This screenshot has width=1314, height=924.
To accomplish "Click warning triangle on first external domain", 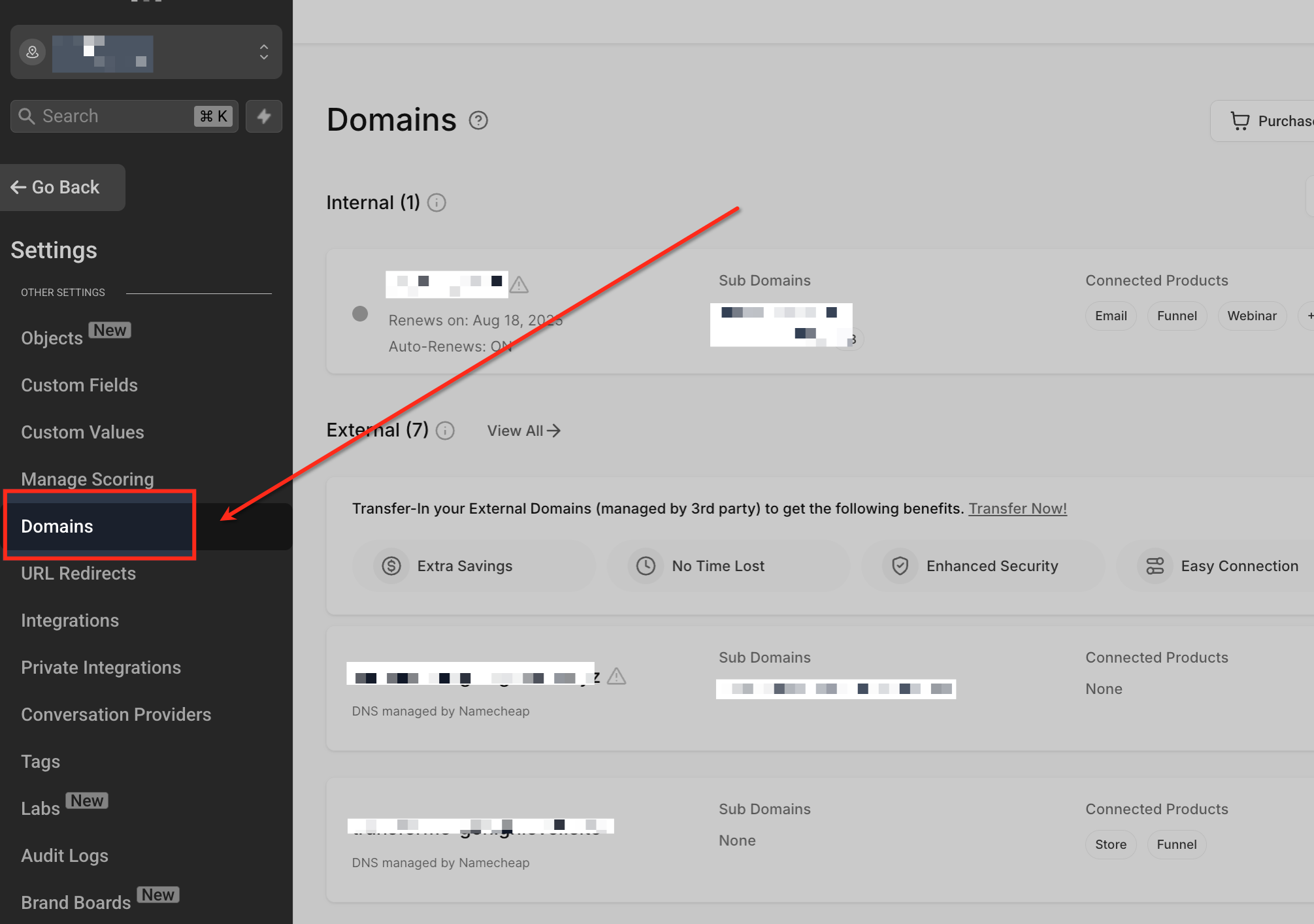I will pos(616,676).
